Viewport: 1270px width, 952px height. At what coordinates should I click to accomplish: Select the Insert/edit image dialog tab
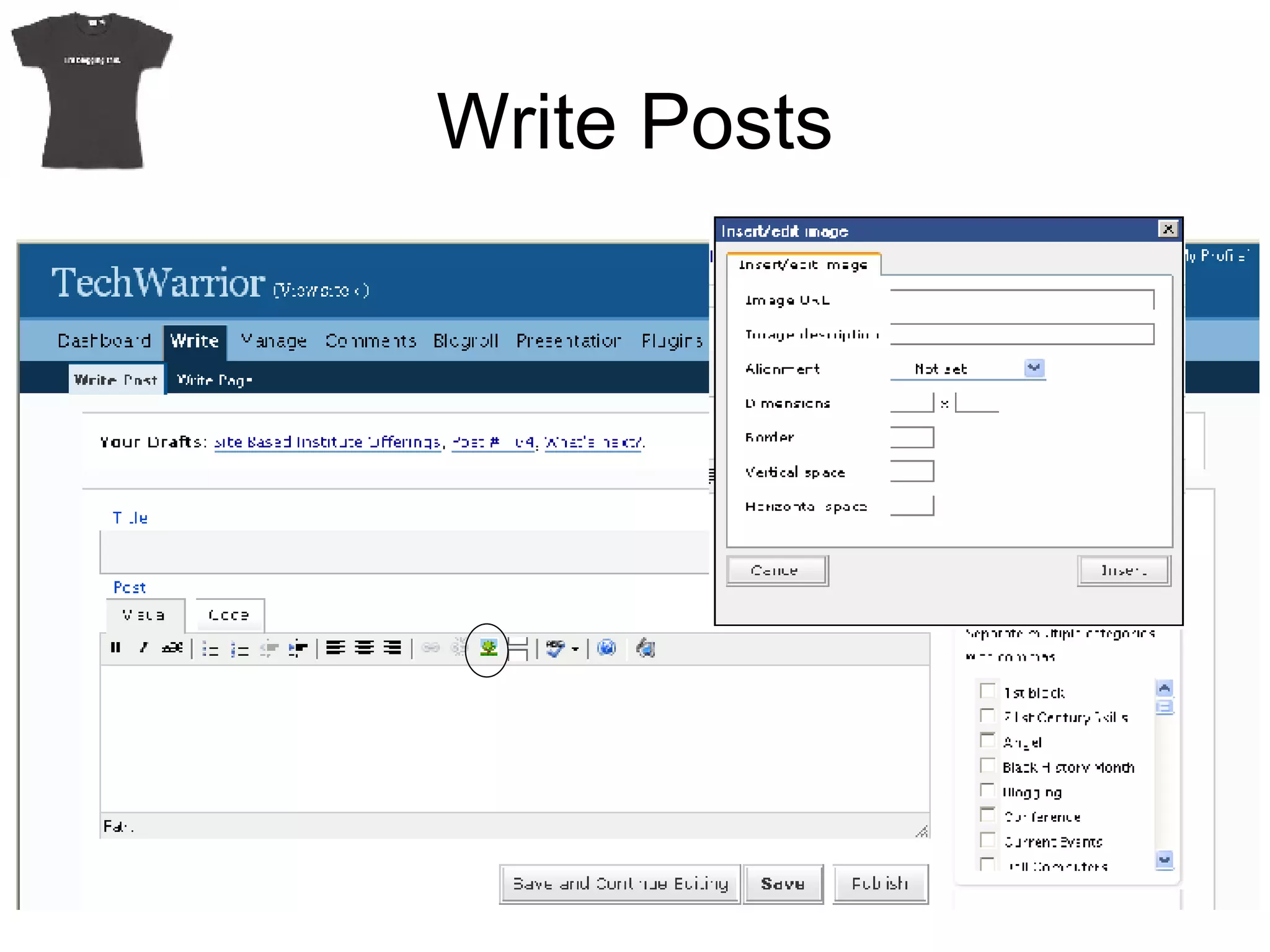803,265
